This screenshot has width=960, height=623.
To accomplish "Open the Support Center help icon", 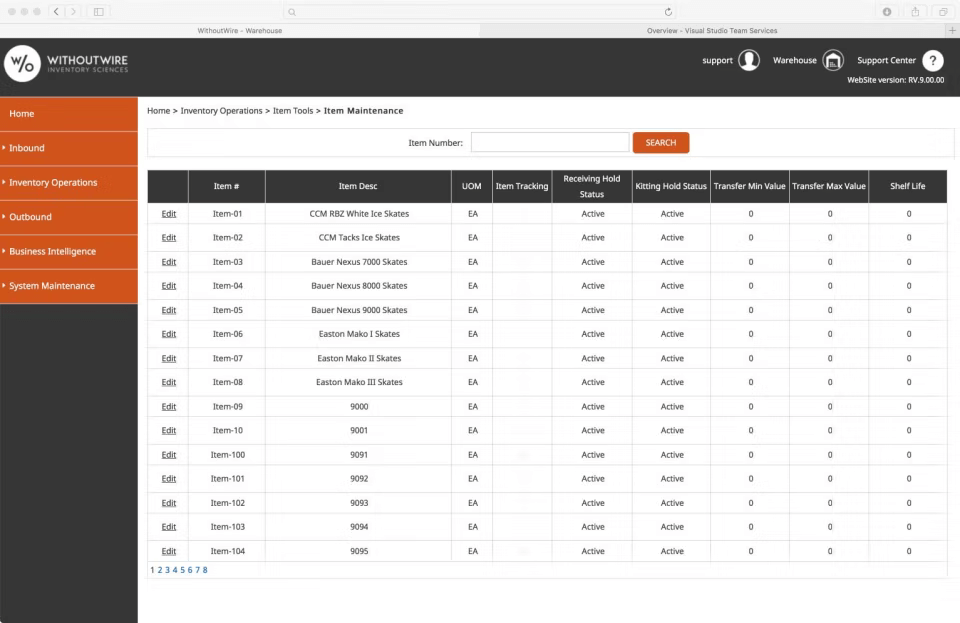I will [x=933, y=60].
